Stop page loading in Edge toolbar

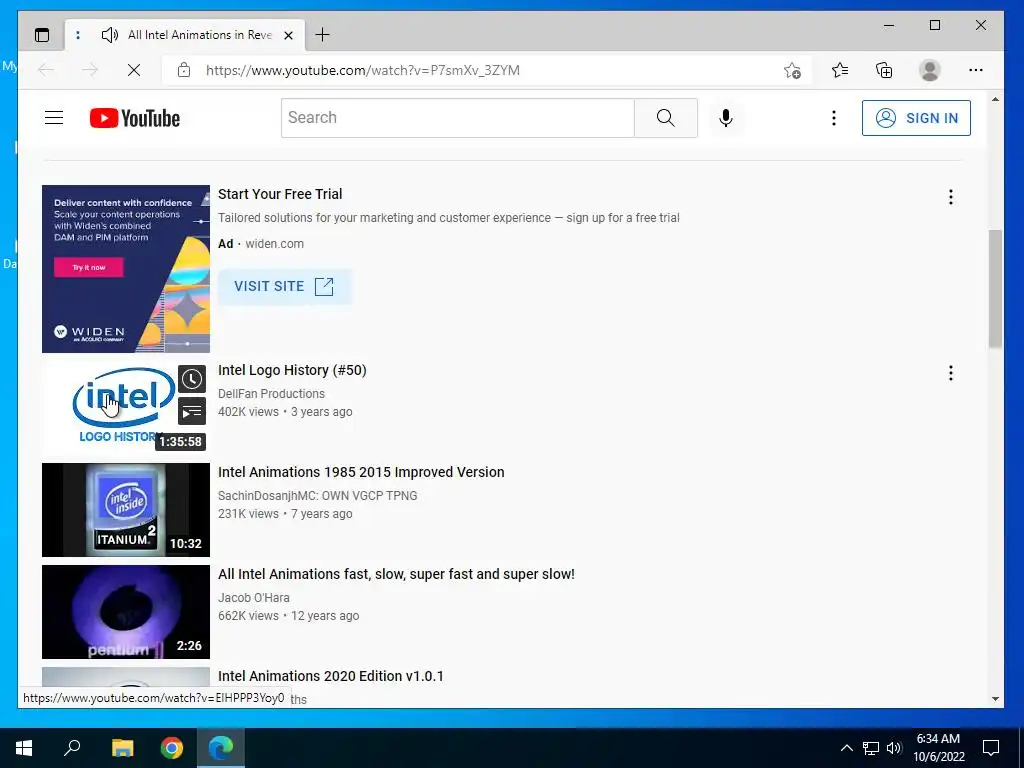click(x=134, y=70)
